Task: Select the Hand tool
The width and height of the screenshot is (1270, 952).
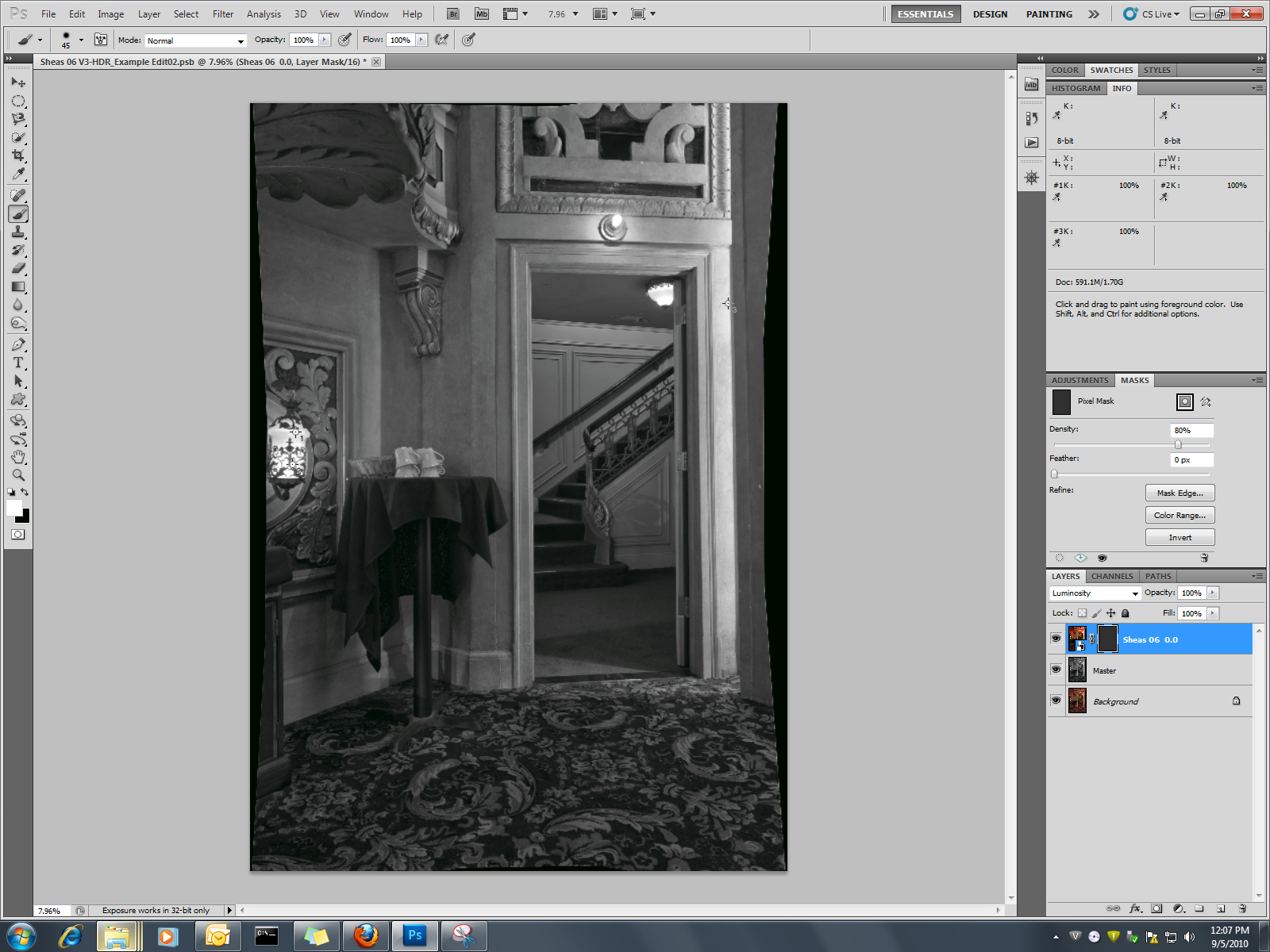Action: (x=18, y=457)
